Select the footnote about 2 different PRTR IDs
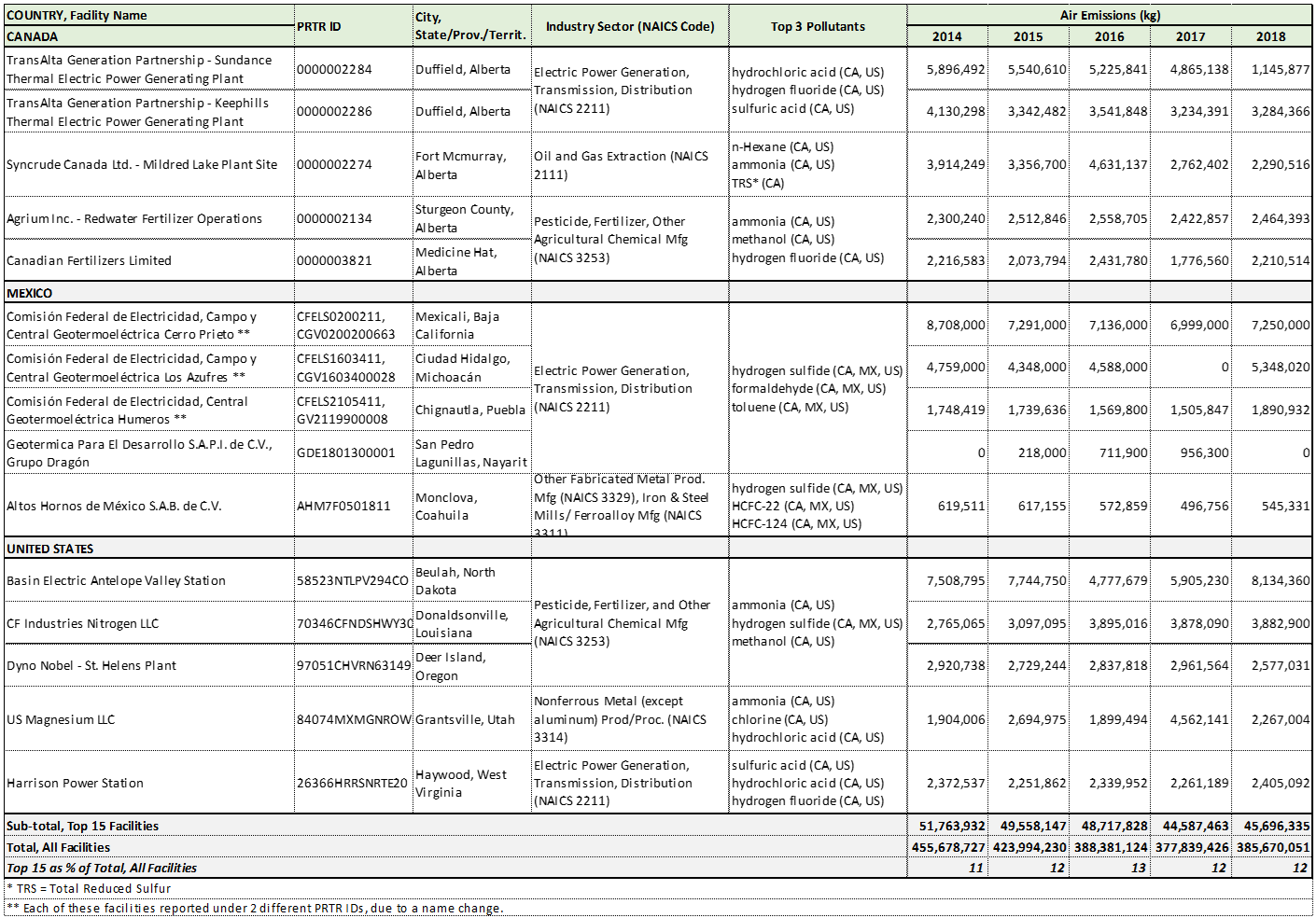The height and width of the screenshot is (918, 1316). [255, 908]
